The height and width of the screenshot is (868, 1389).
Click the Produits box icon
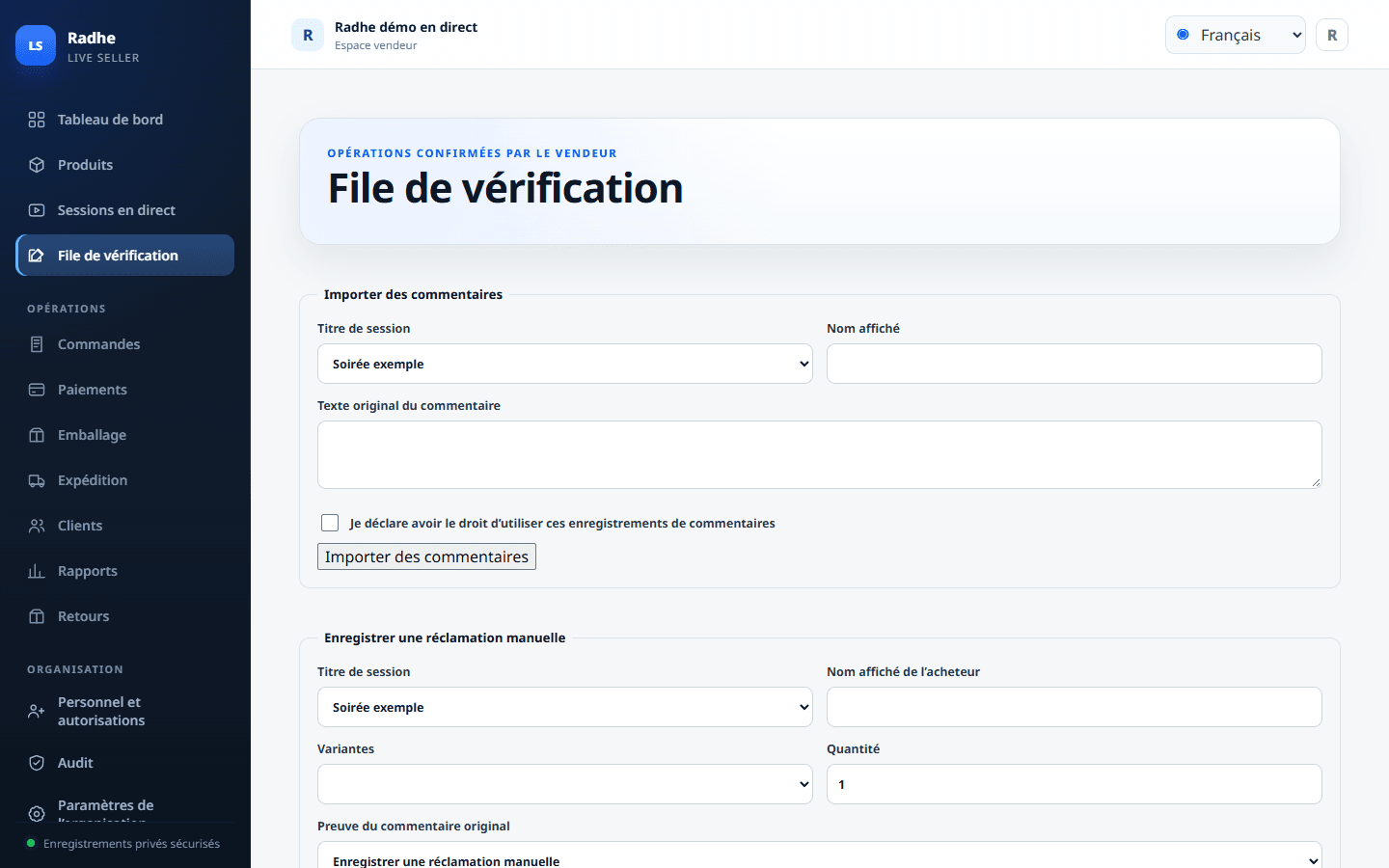pos(37,165)
